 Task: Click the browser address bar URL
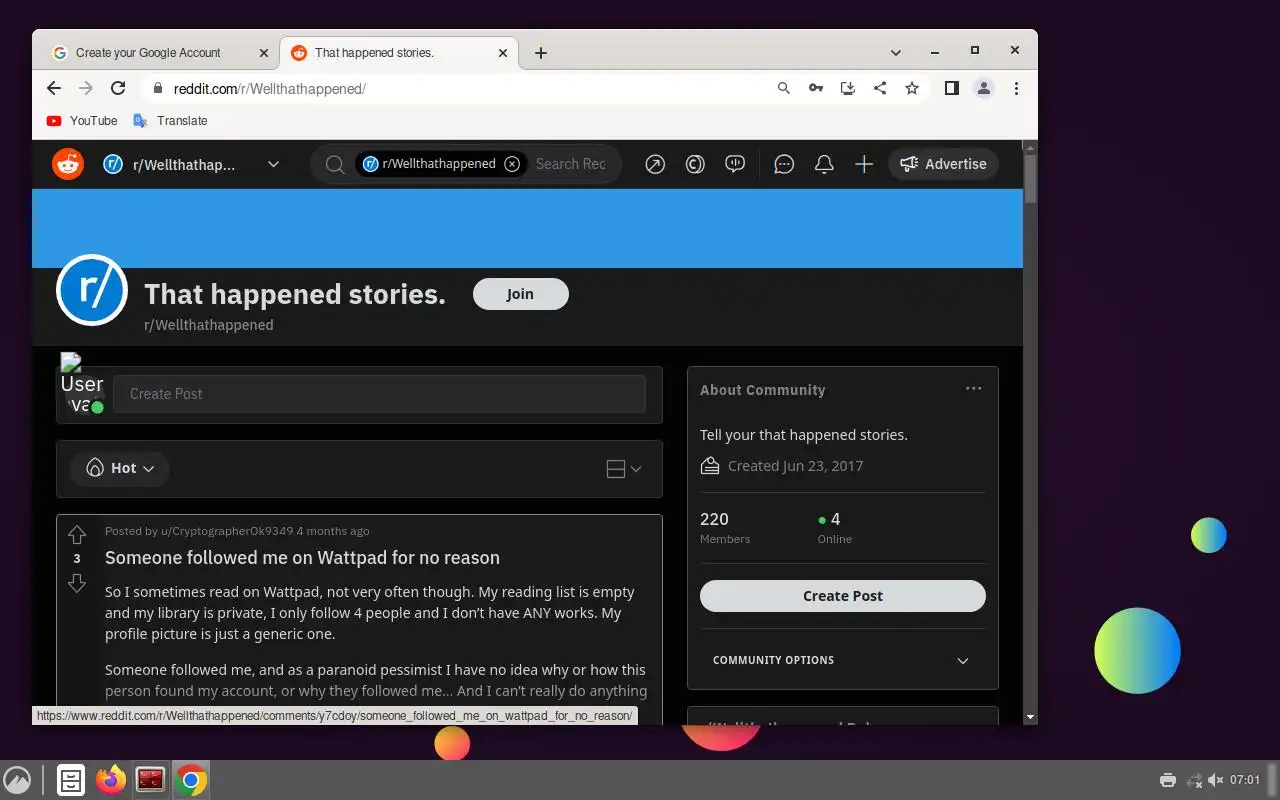270,88
